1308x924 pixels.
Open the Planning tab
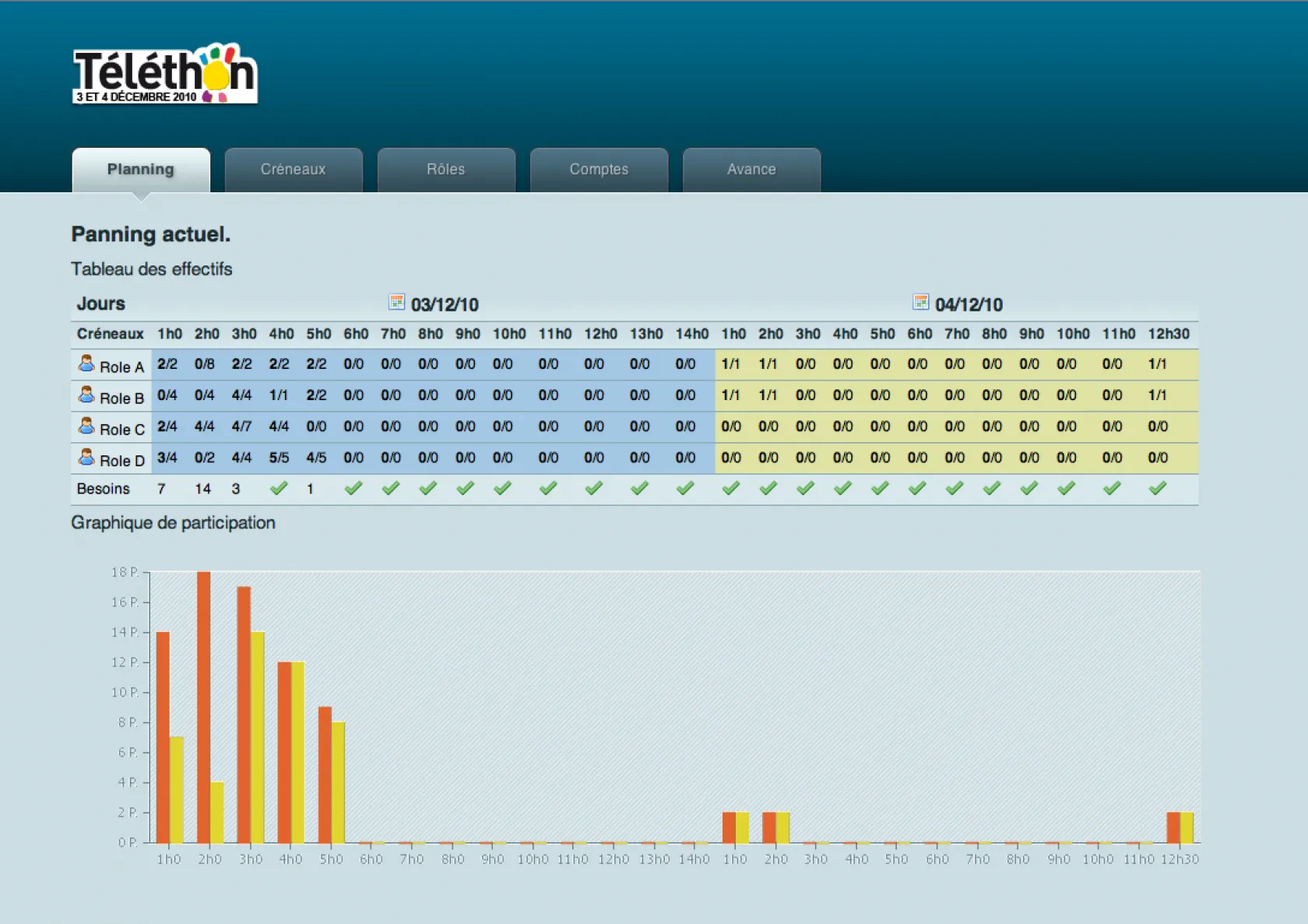pyautogui.click(x=141, y=169)
